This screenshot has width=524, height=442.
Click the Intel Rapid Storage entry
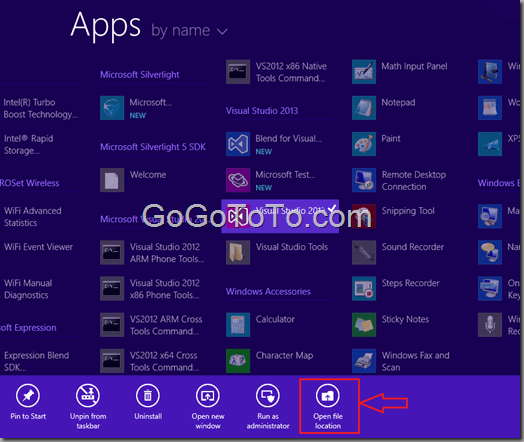28,144
